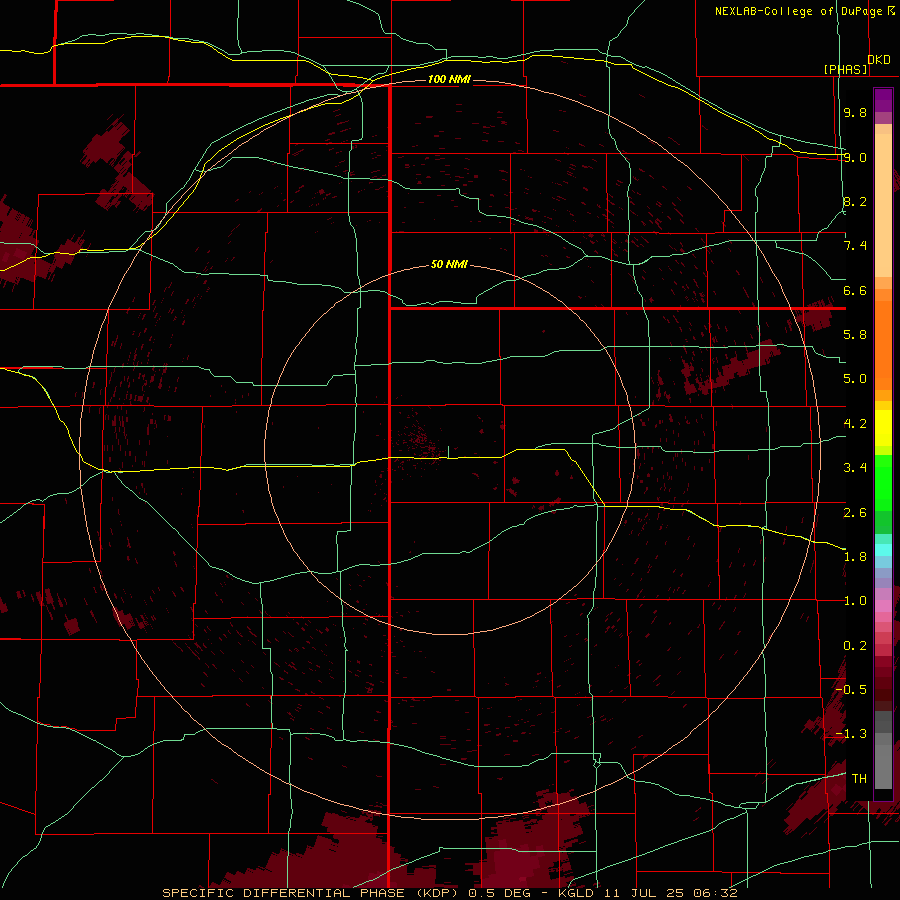Select the 9.8 scale value
Screen dimensions: 900x900
(855, 112)
